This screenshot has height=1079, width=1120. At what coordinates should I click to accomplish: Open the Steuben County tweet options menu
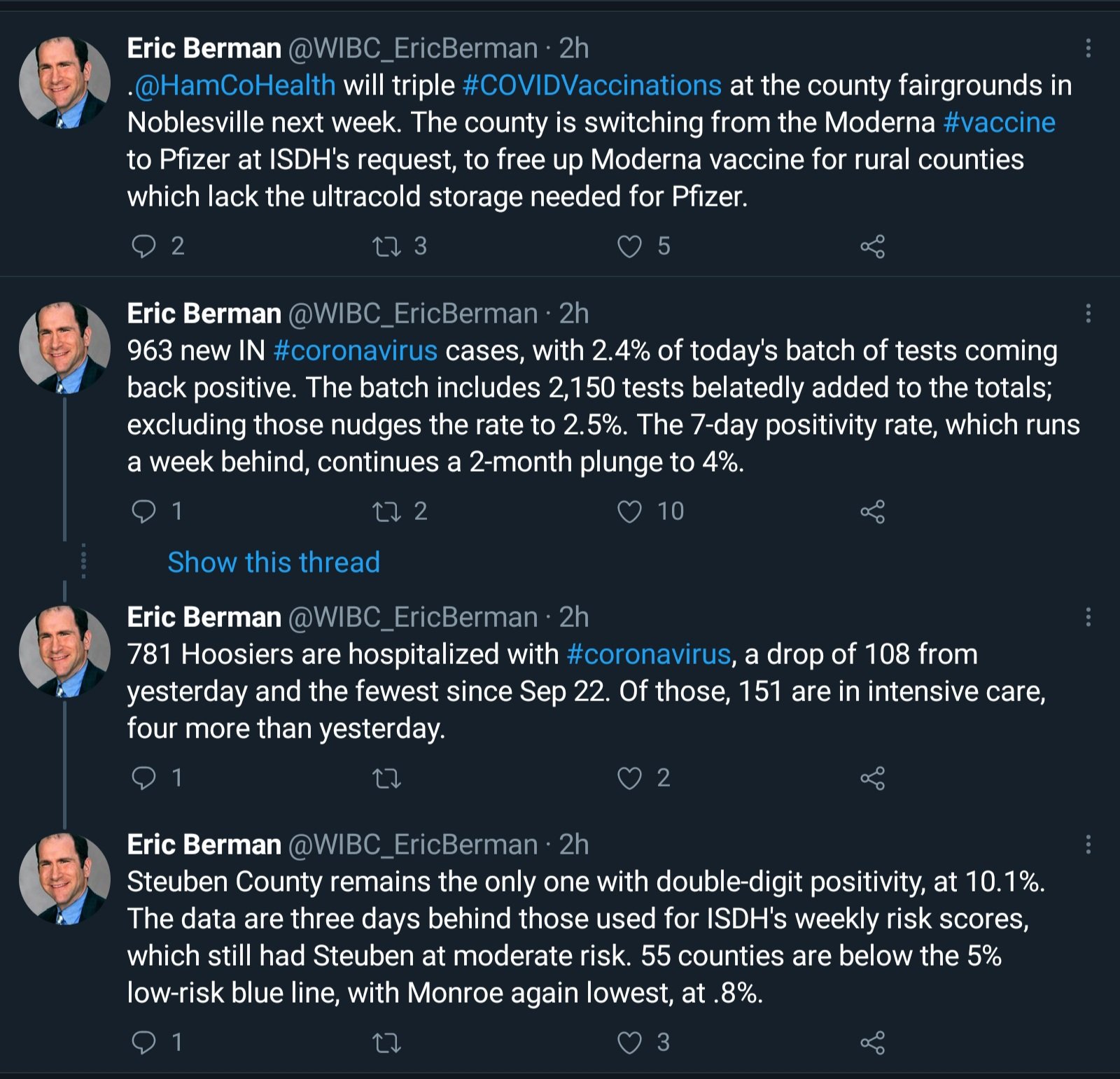click(1088, 845)
